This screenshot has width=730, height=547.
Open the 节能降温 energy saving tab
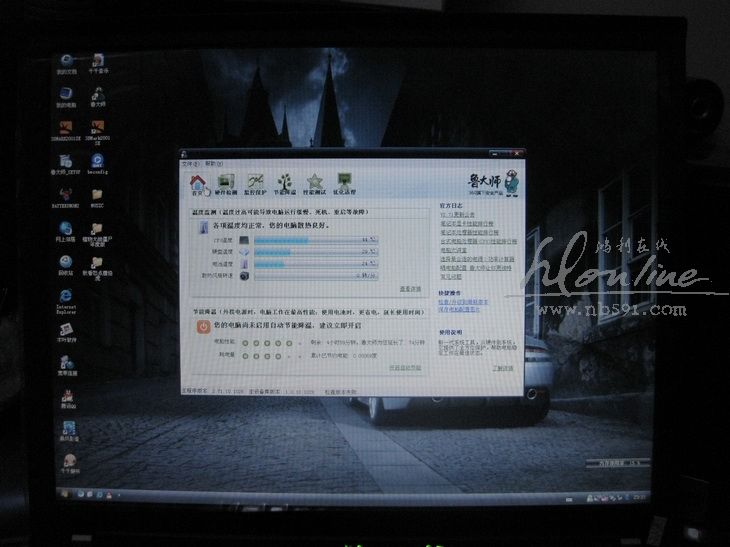click(284, 184)
